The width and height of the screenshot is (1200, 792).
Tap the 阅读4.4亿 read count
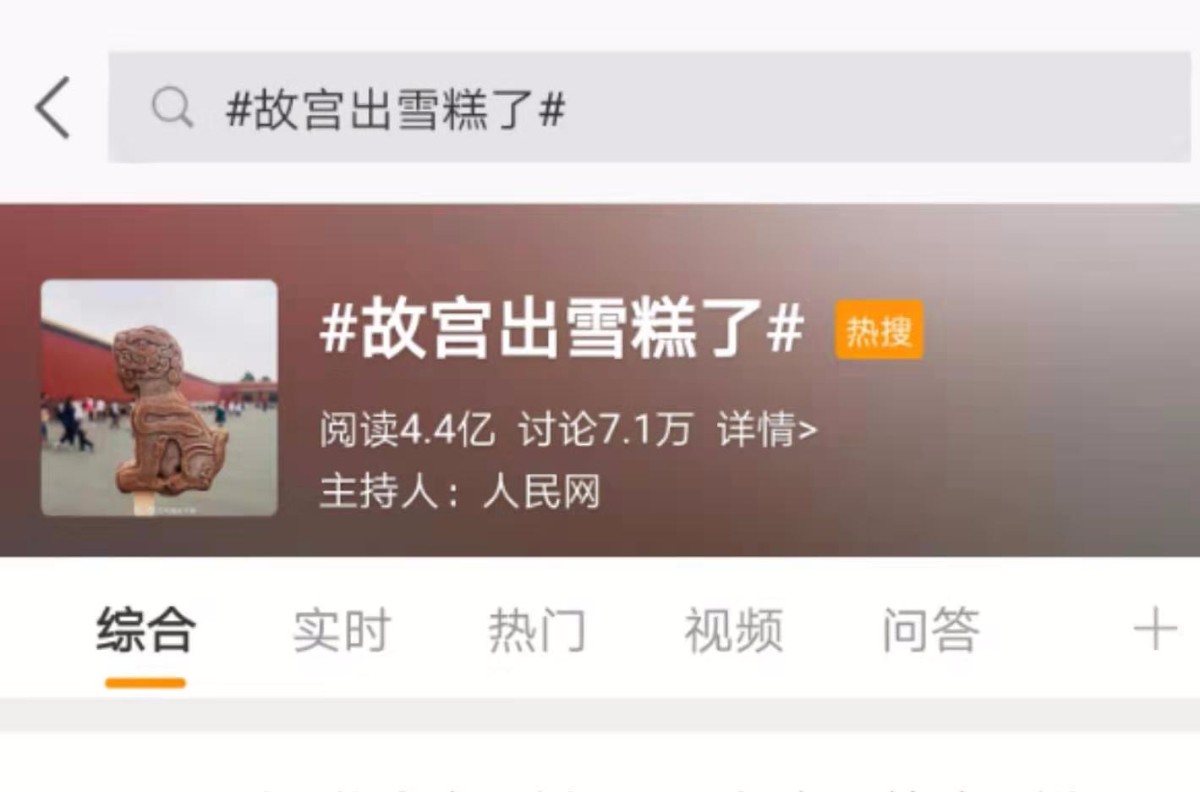407,431
